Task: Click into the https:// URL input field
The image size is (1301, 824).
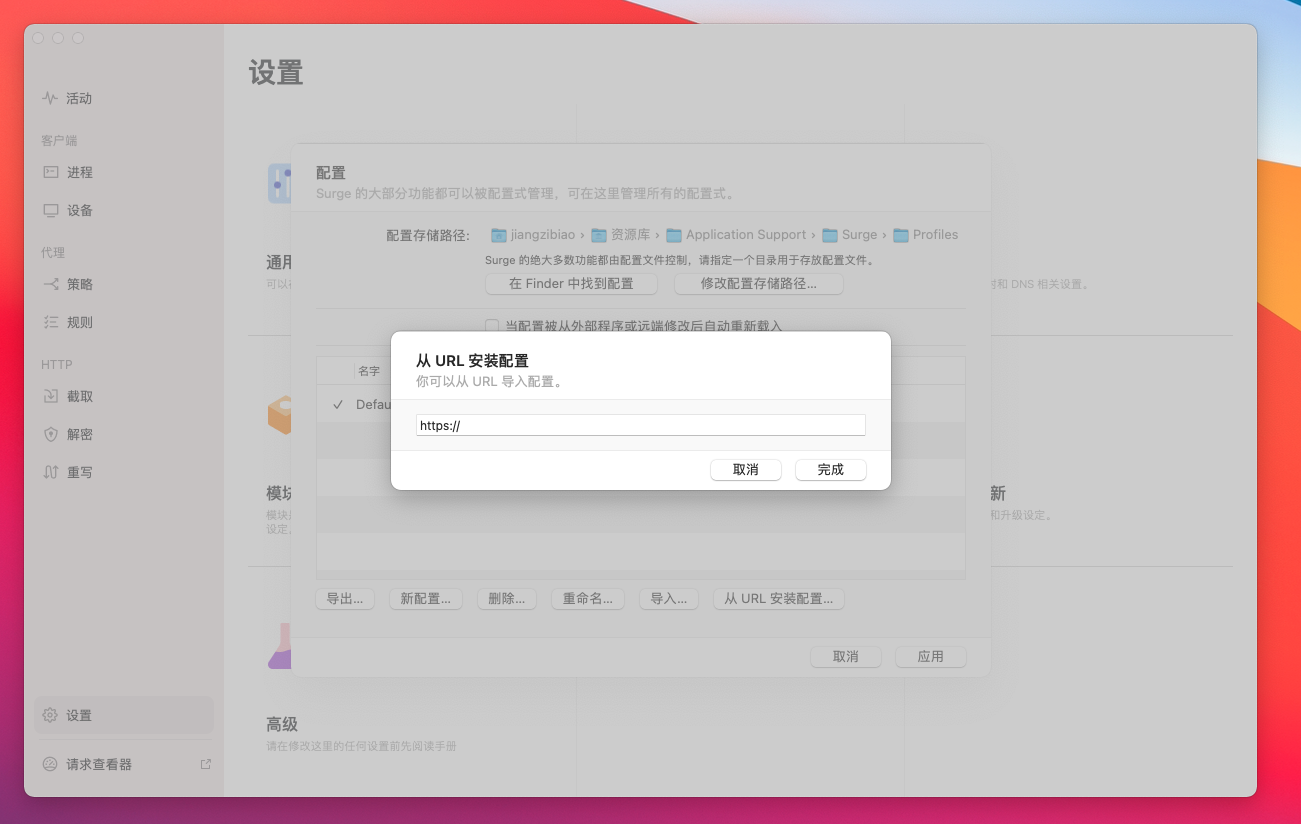Action: (x=640, y=425)
